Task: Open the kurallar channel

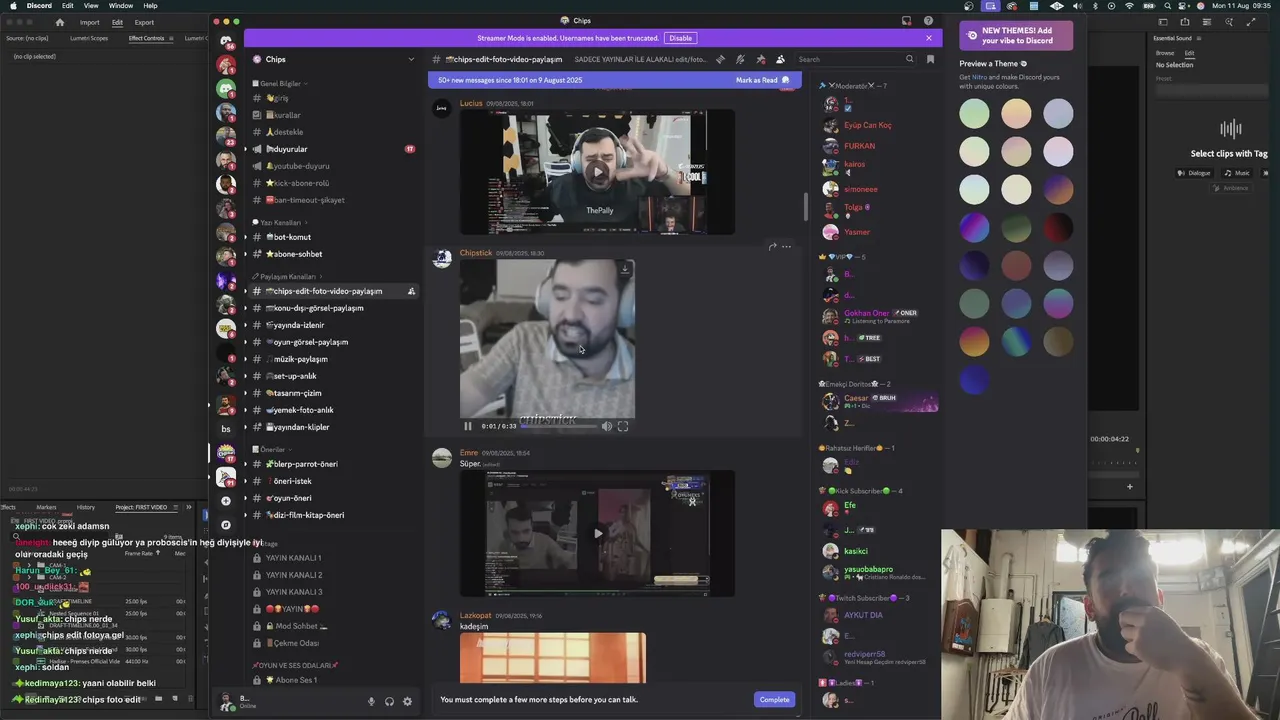Action: [x=287, y=115]
